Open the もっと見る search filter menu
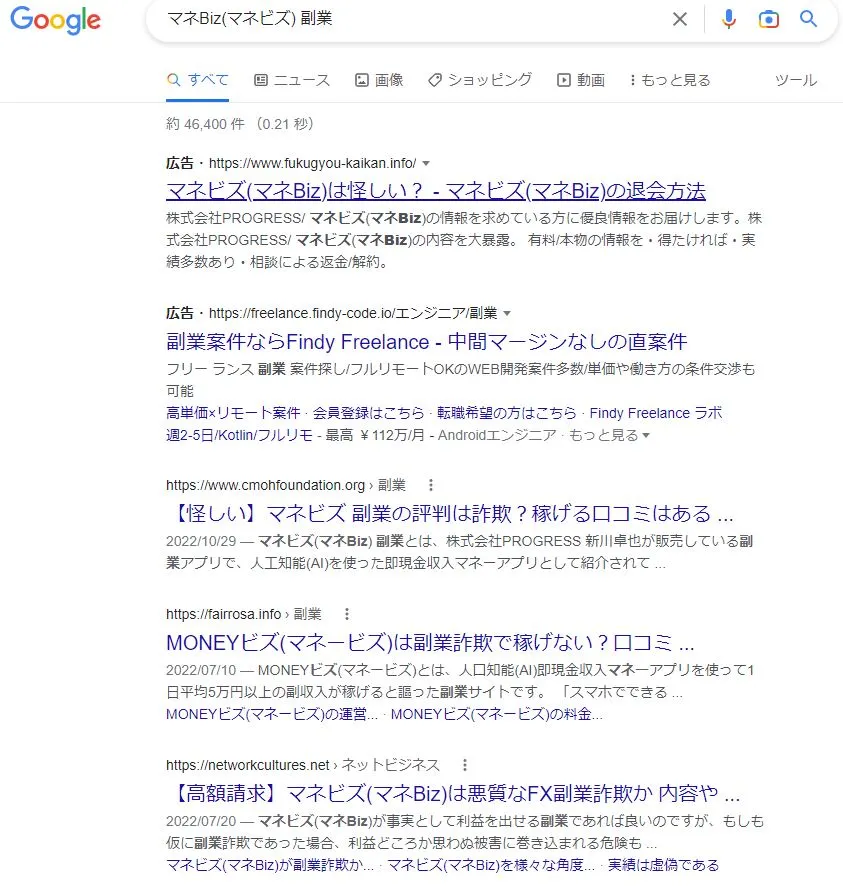Image resolution: width=843 pixels, height=886 pixels. pos(670,80)
